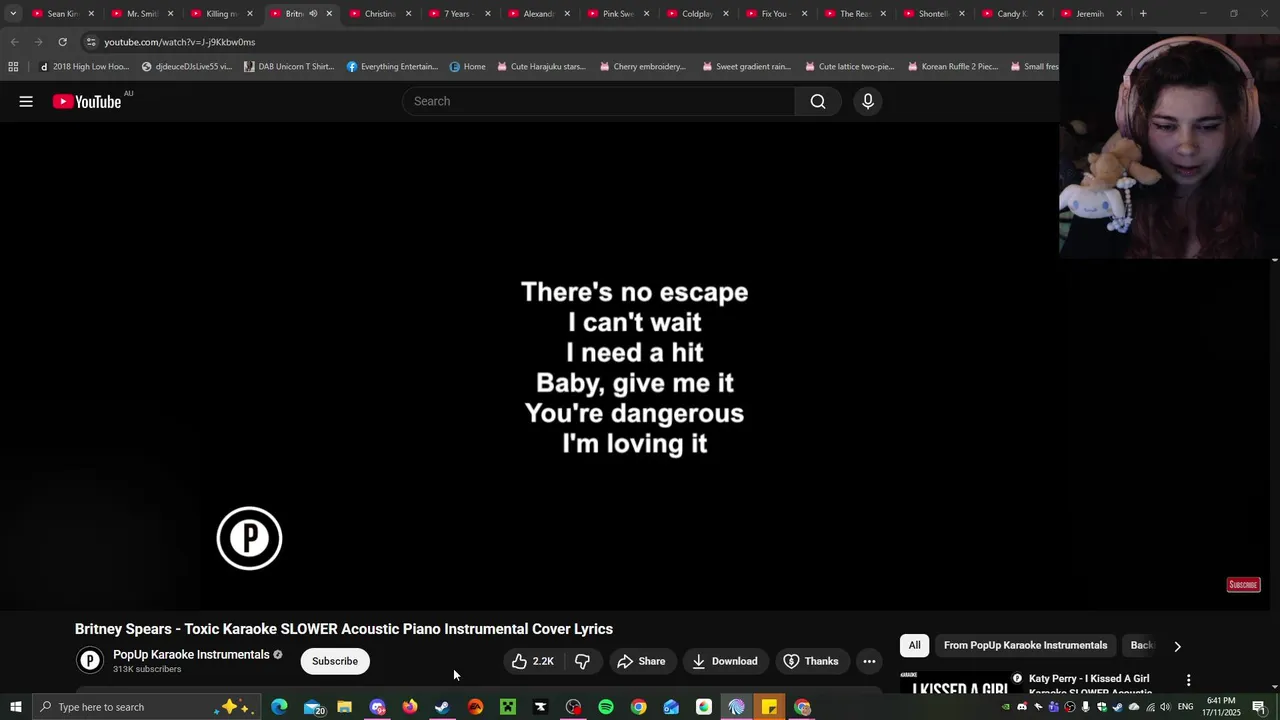Open Windows Start menu
The height and width of the screenshot is (720, 1280).
[16, 707]
